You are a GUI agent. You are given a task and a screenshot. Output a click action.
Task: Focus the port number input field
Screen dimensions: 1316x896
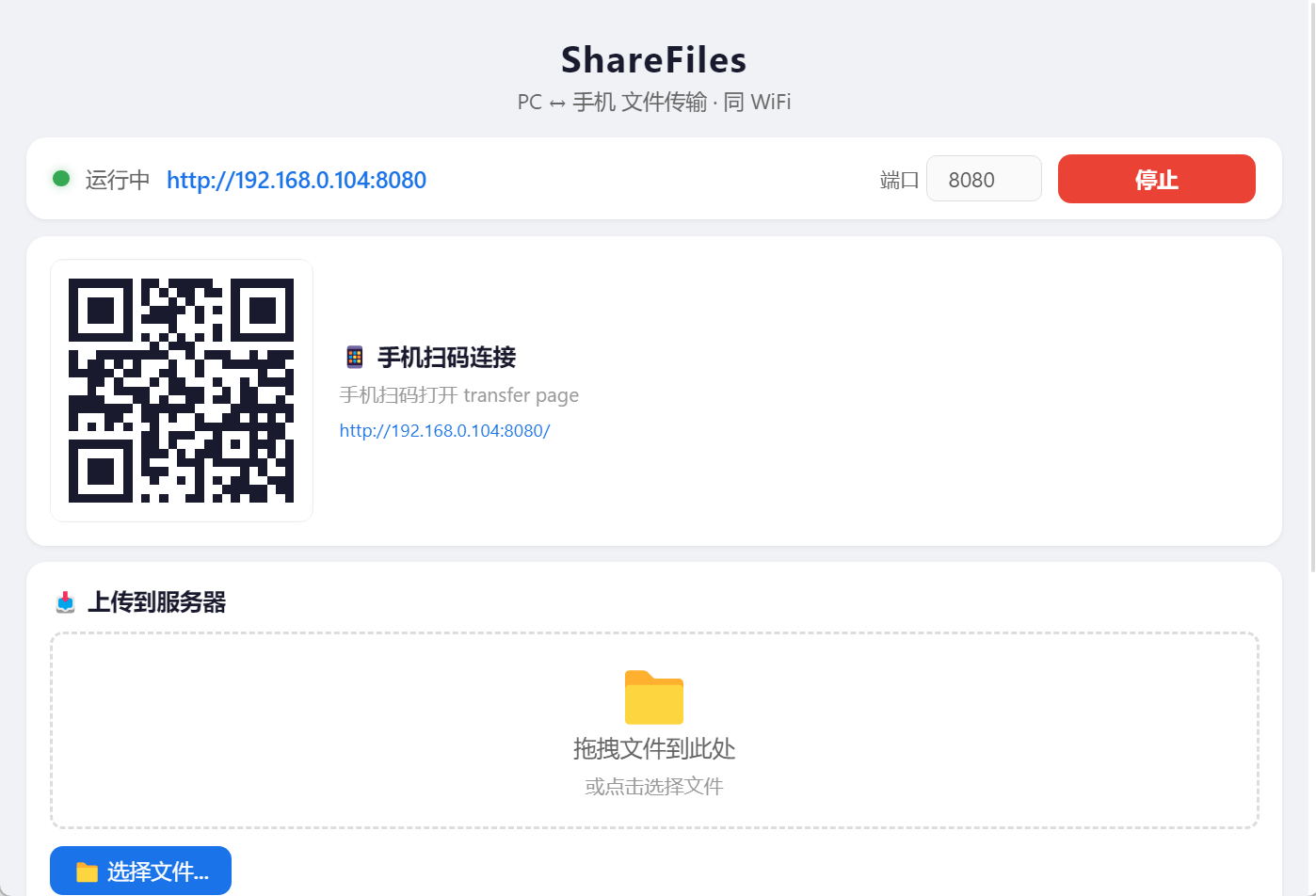984,179
